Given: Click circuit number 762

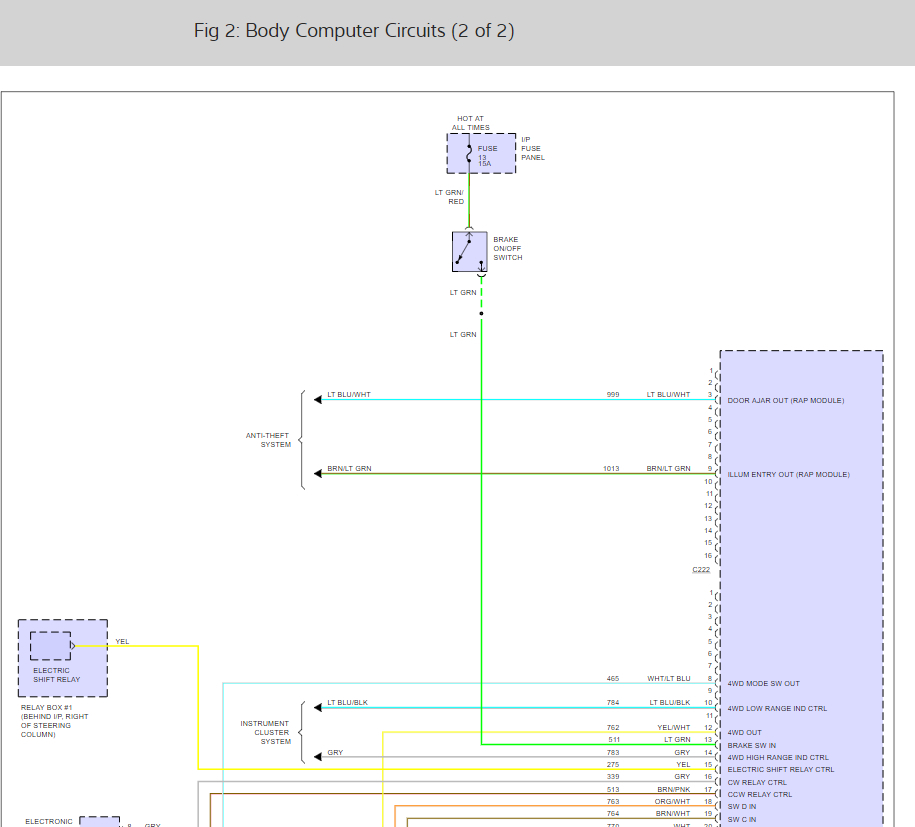Looking at the screenshot, I should [x=613, y=728].
